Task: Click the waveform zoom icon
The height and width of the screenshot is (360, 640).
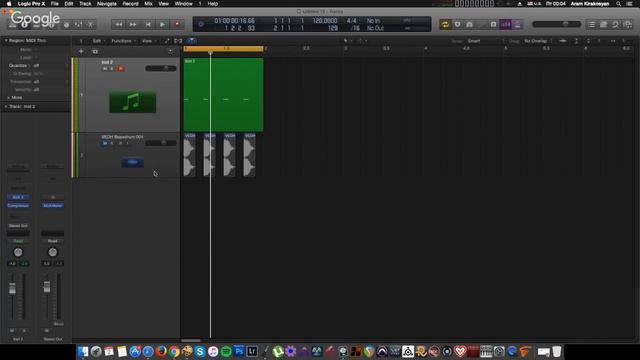Action: pos(563,41)
